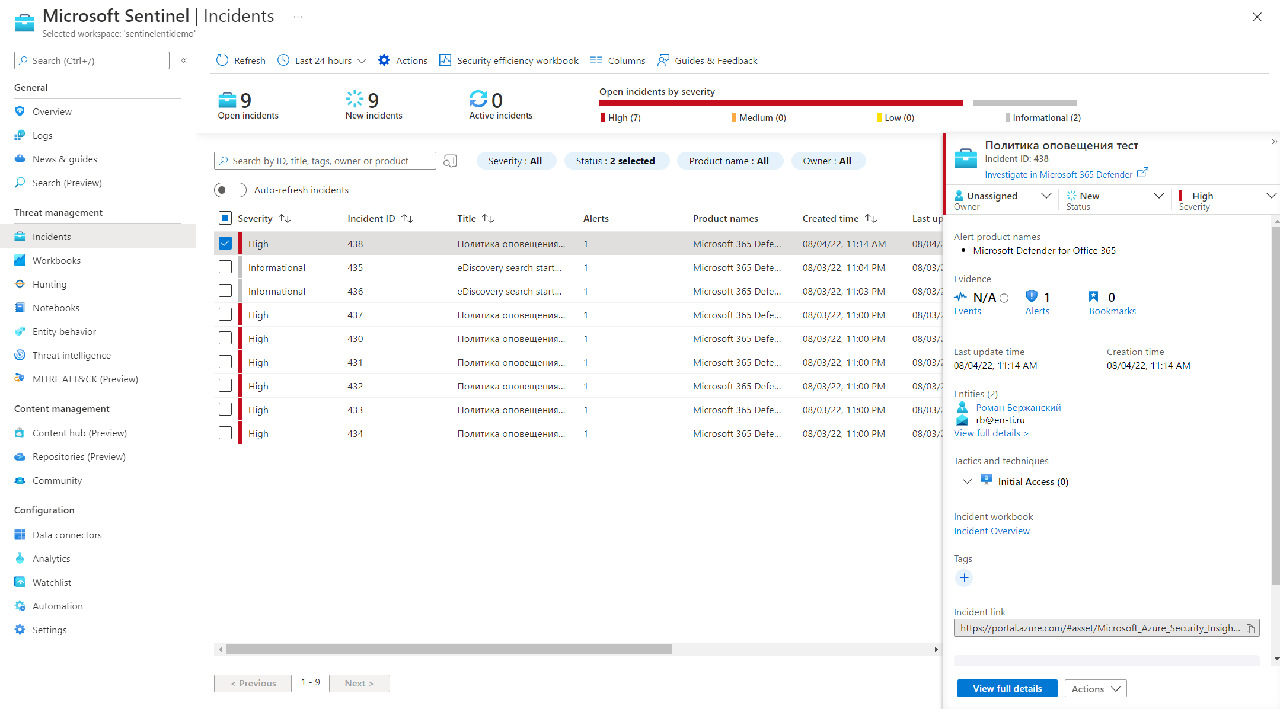Open the Actions dropdown beside View full details

[1095, 688]
